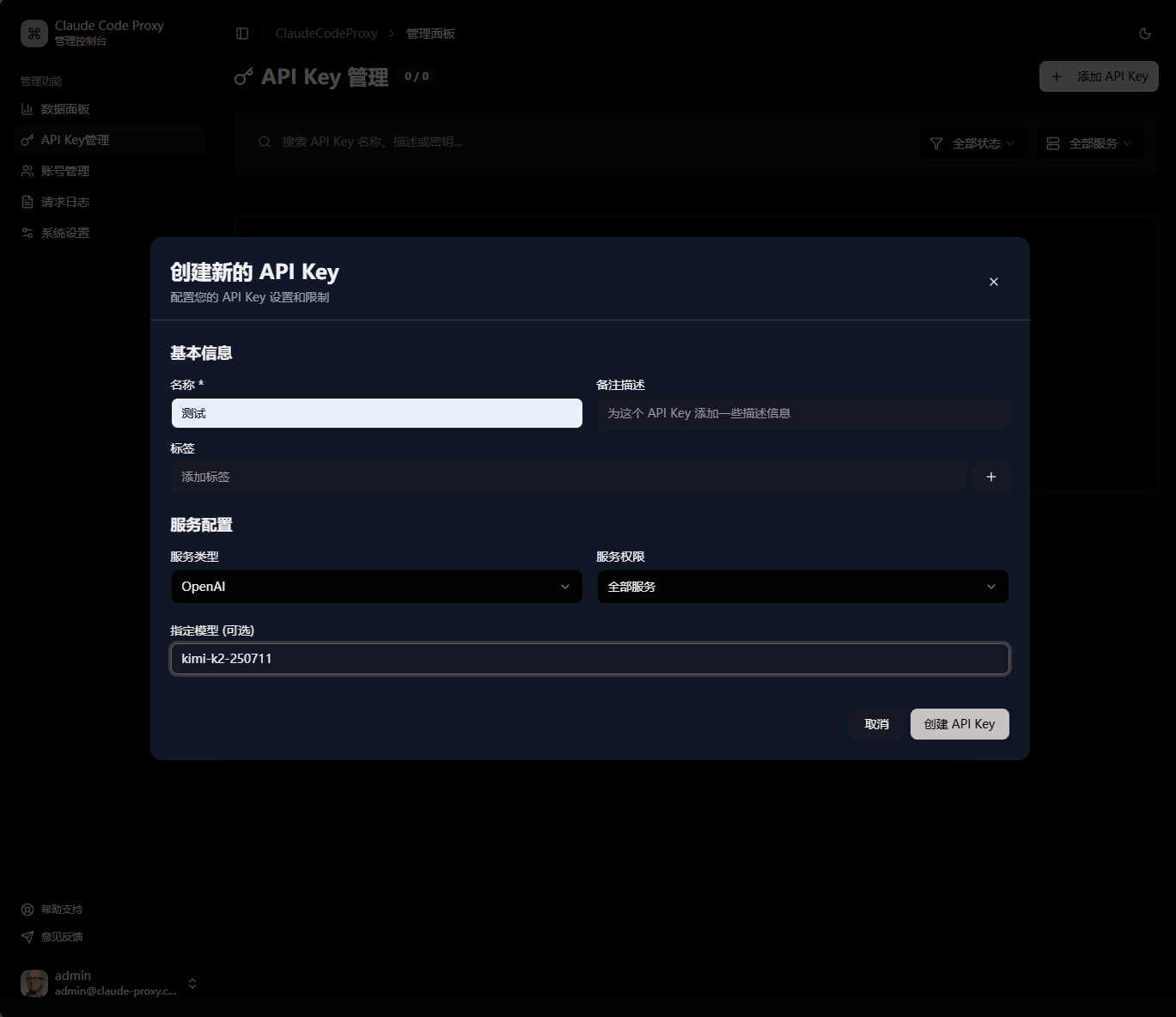The width and height of the screenshot is (1176, 1017).
Task: Close the create API Key dialog
Action: 994,282
